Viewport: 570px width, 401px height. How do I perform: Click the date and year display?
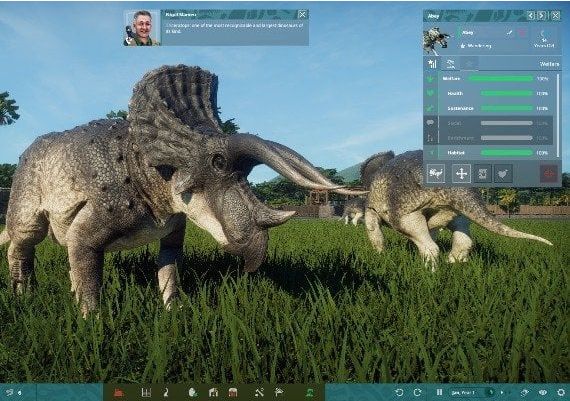tap(463, 393)
